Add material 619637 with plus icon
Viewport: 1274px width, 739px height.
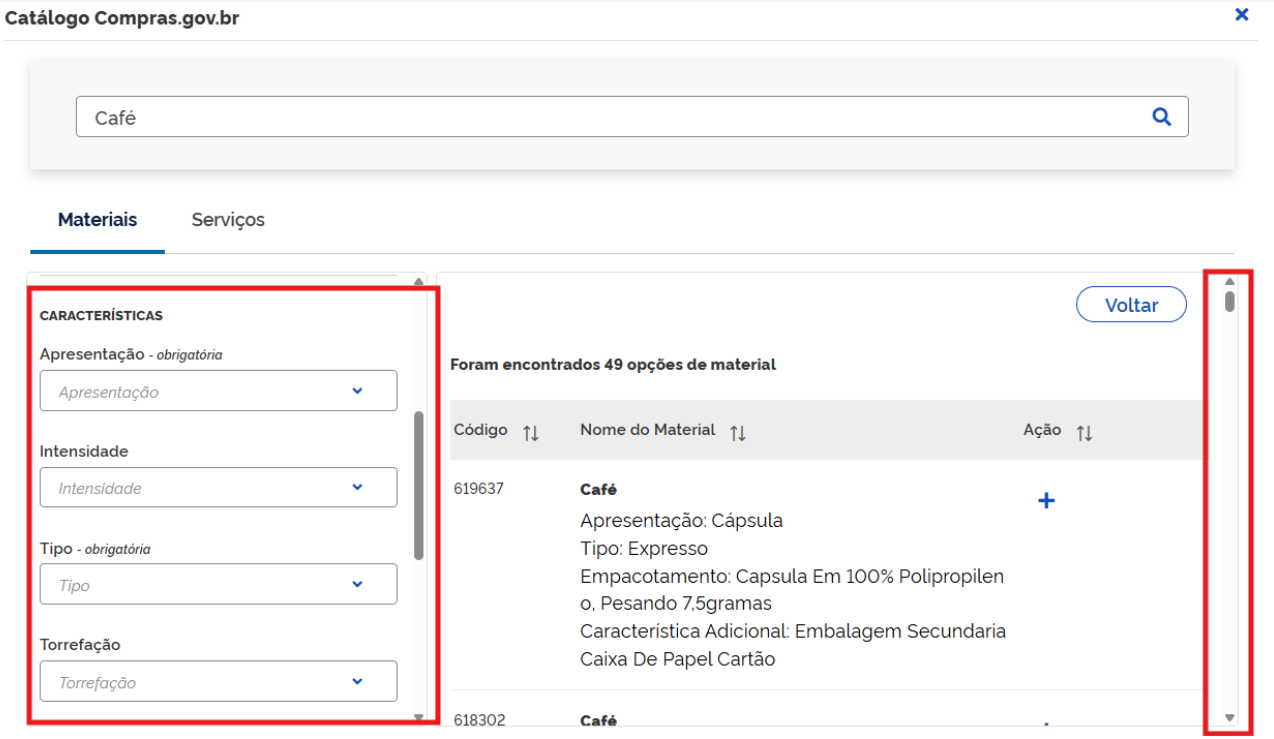1046,501
